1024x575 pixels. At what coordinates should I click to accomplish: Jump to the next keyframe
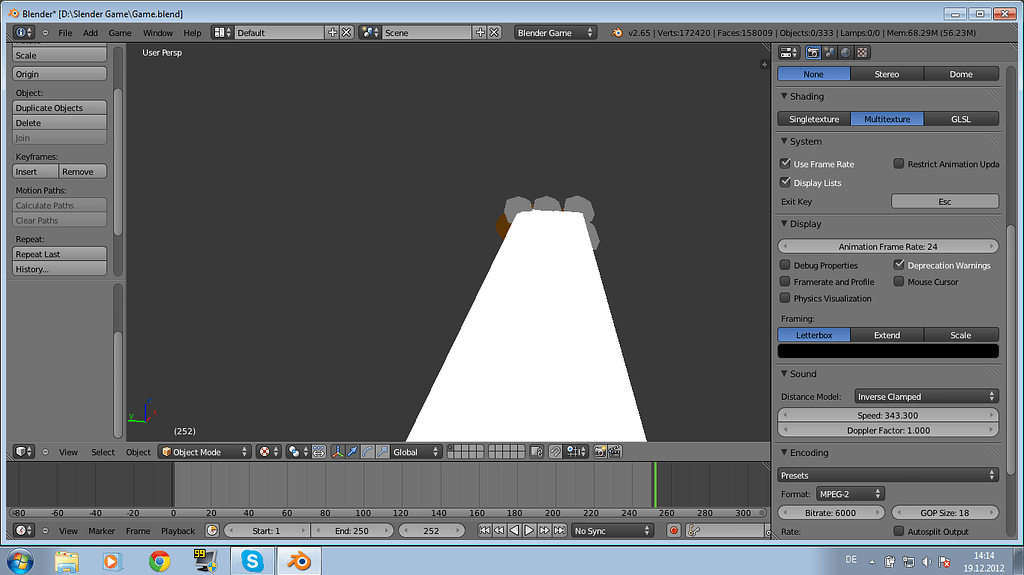(545, 531)
